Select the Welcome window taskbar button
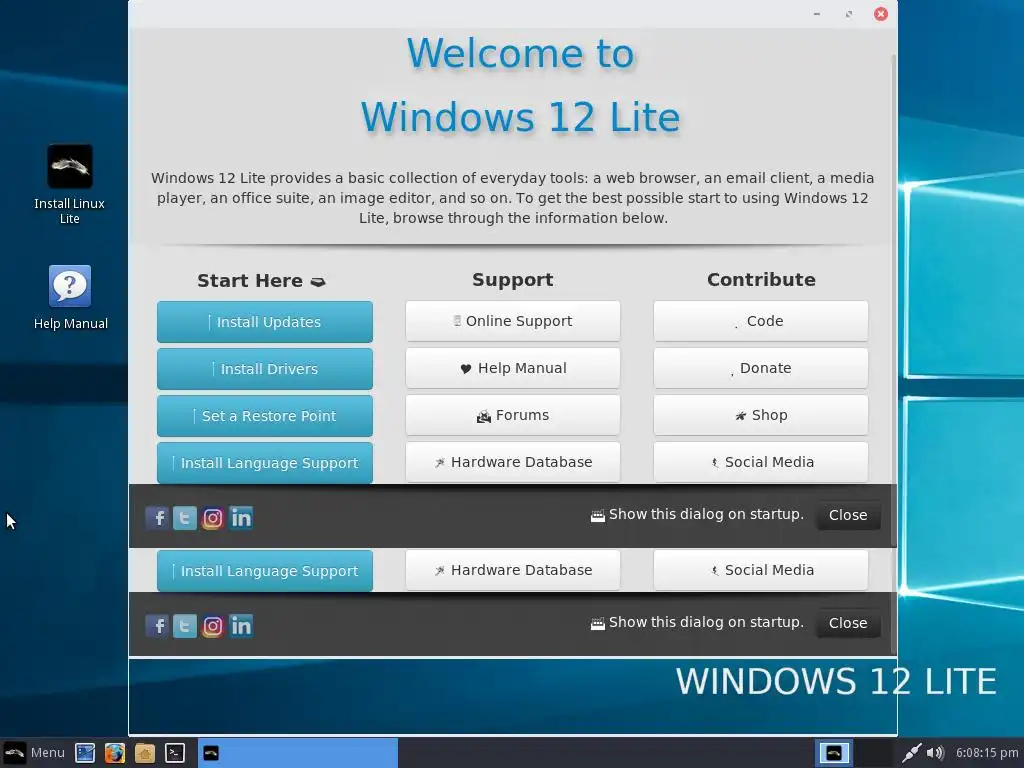The image size is (1024, 768). [297, 753]
